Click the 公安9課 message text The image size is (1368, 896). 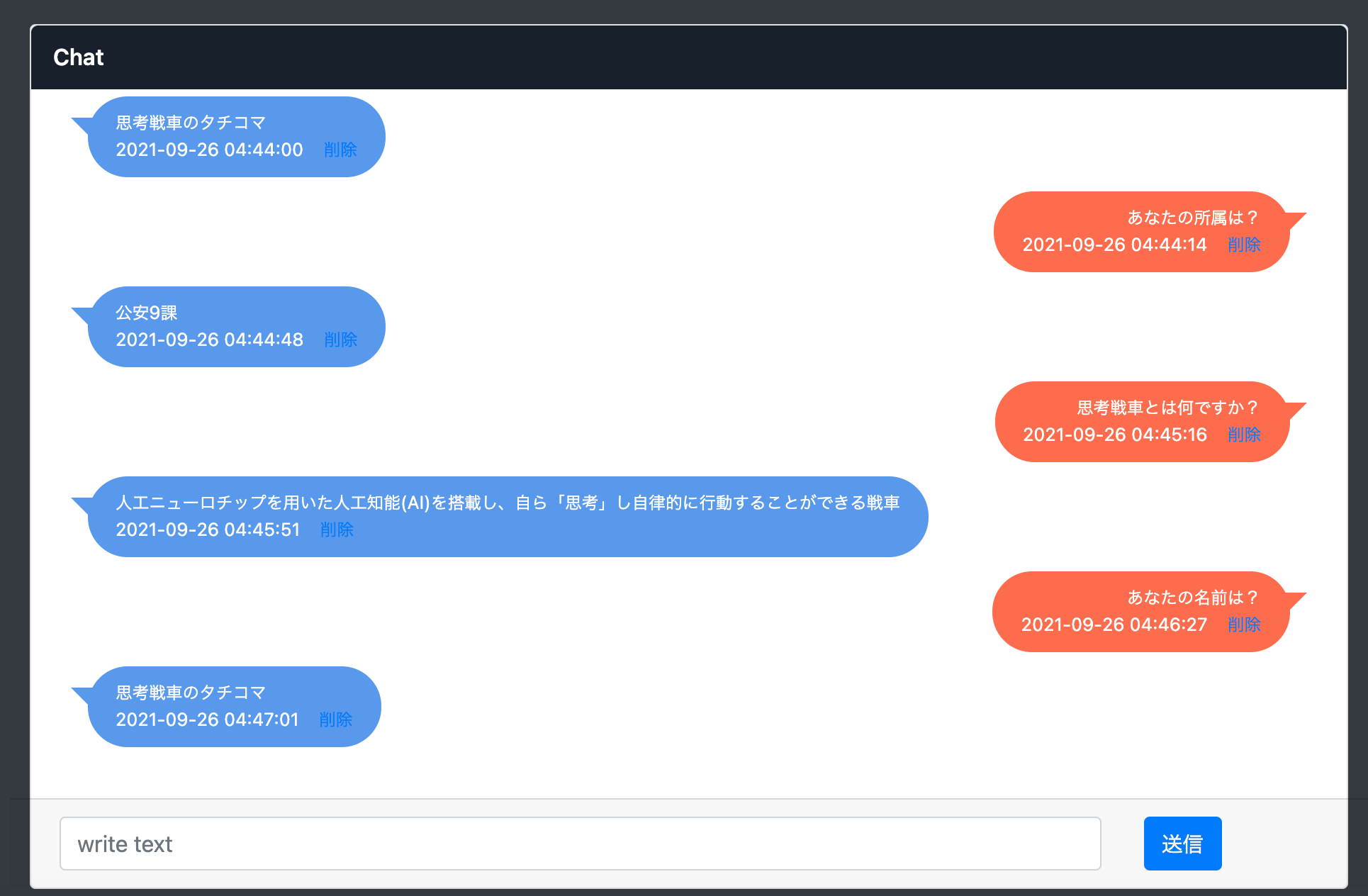(x=147, y=313)
